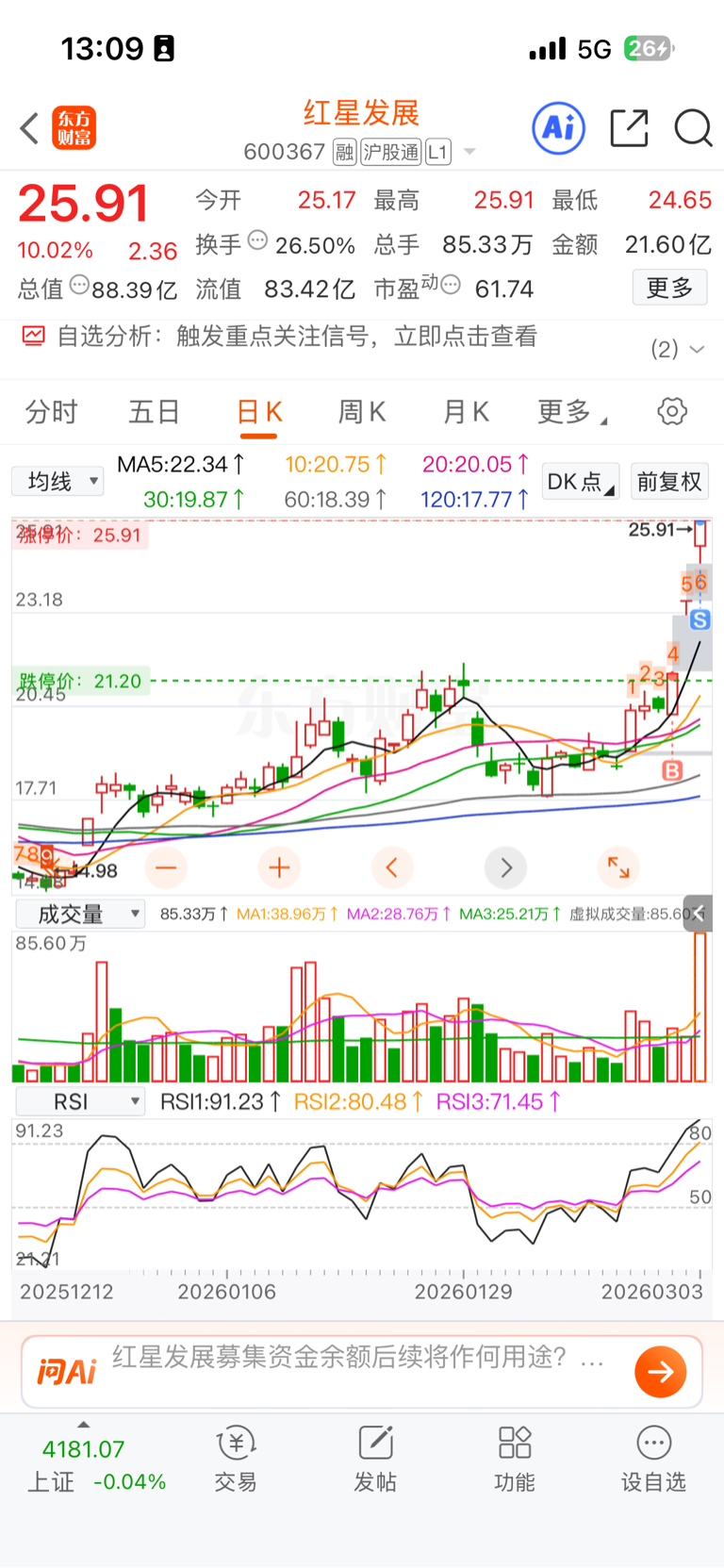
Task: Tap the 涨停价: 25.91 label
Action: pyautogui.click(x=78, y=536)
